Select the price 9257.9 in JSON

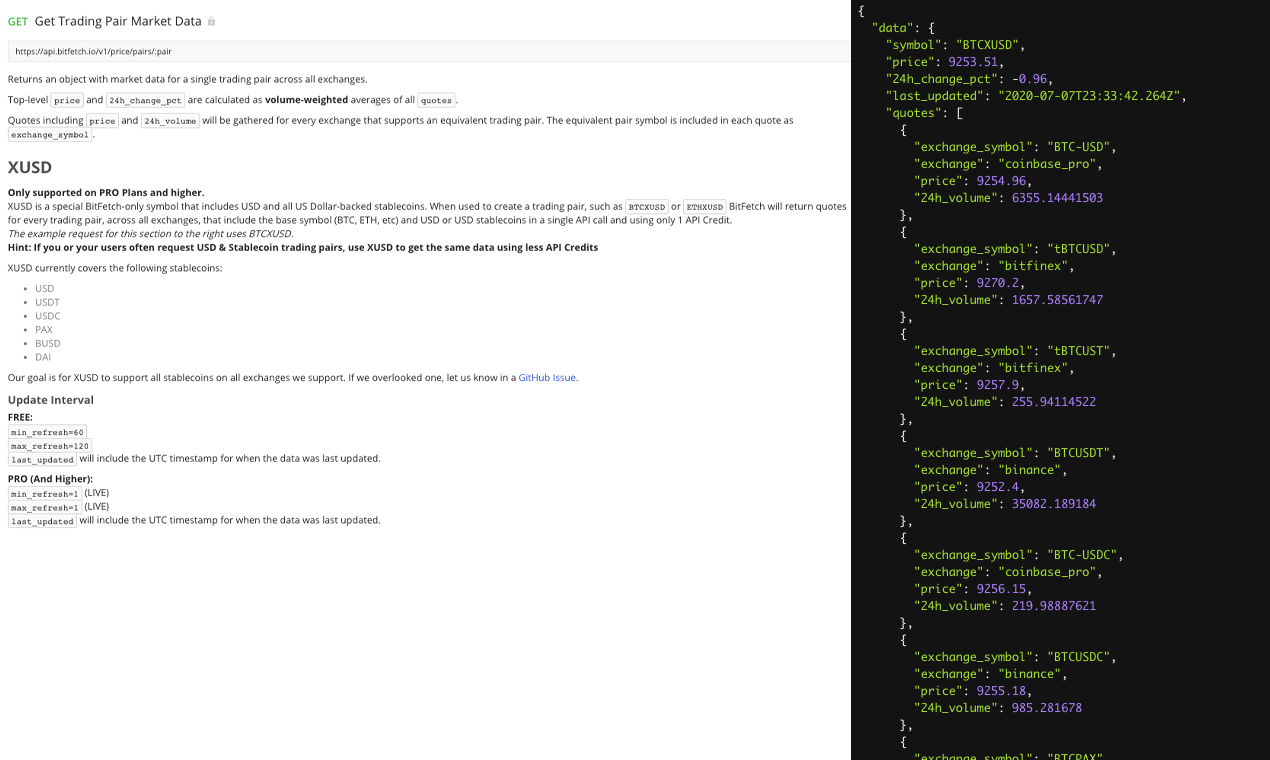(x=1000, y=385)
